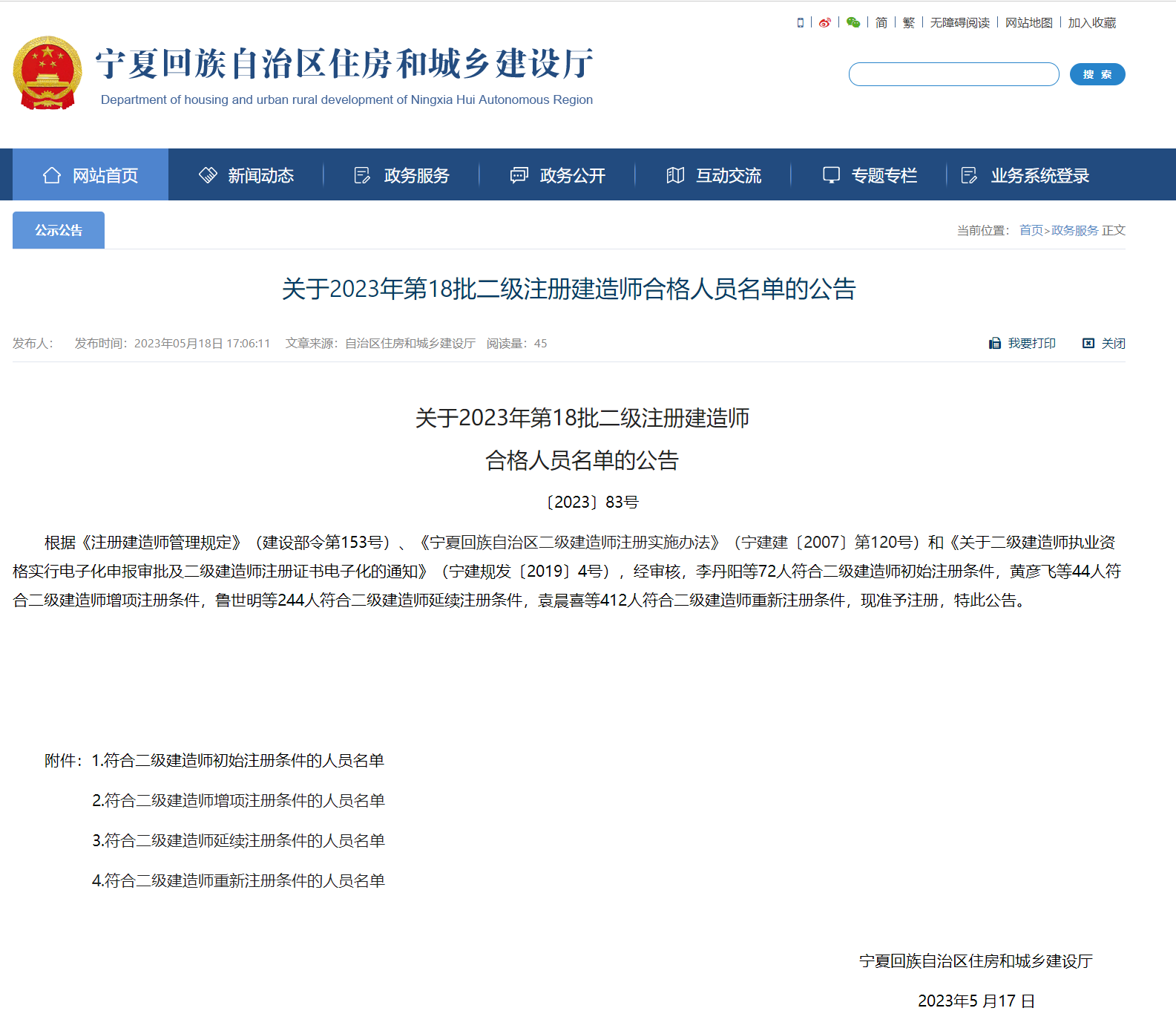1176x1031 pixels.
Task: Switch to simplified Chinese 简
Action: (881, 23)
